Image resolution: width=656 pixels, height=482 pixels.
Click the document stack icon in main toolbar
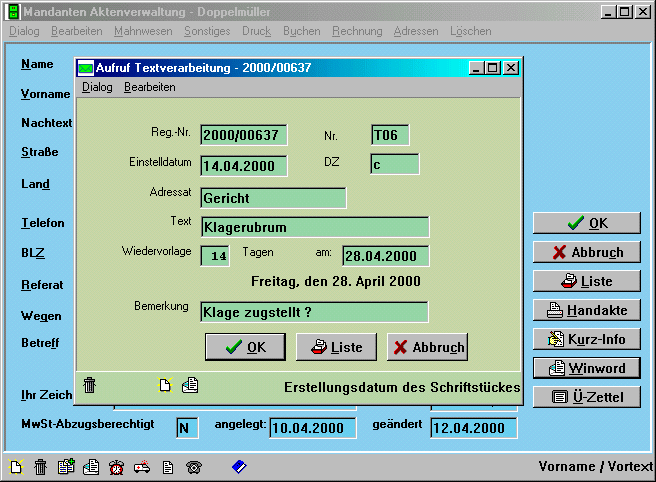click(91, 467)
